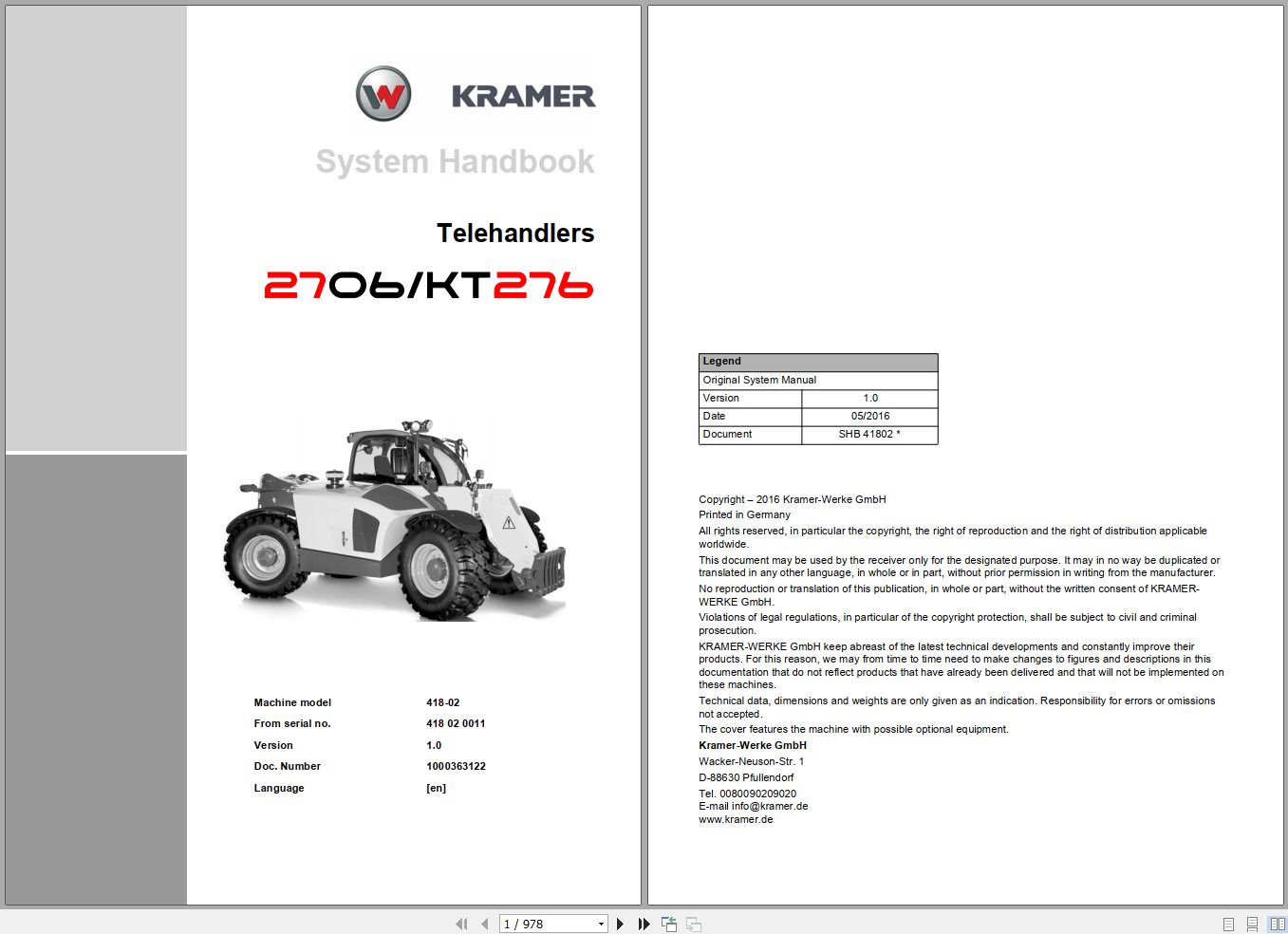Toggle the two-page facing view

pyautogui.click(x=1275, y=922)
